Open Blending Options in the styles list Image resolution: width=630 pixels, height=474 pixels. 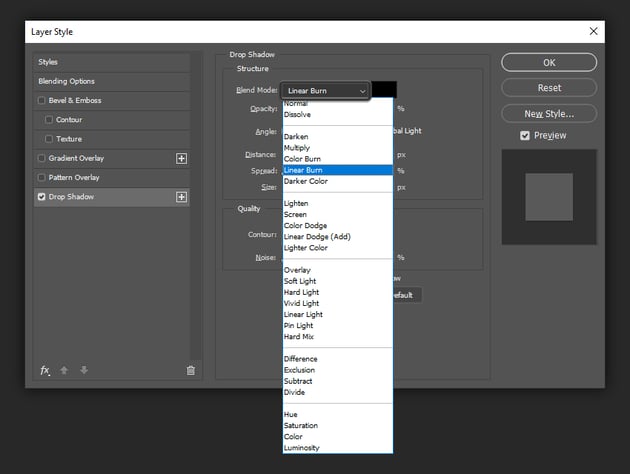click(66, 81)
